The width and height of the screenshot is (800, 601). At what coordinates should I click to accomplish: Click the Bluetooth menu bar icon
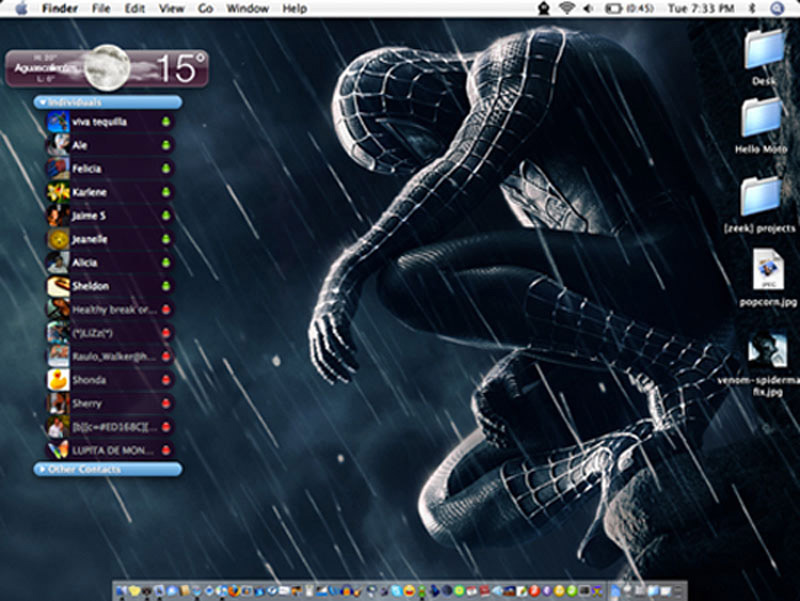752,8
